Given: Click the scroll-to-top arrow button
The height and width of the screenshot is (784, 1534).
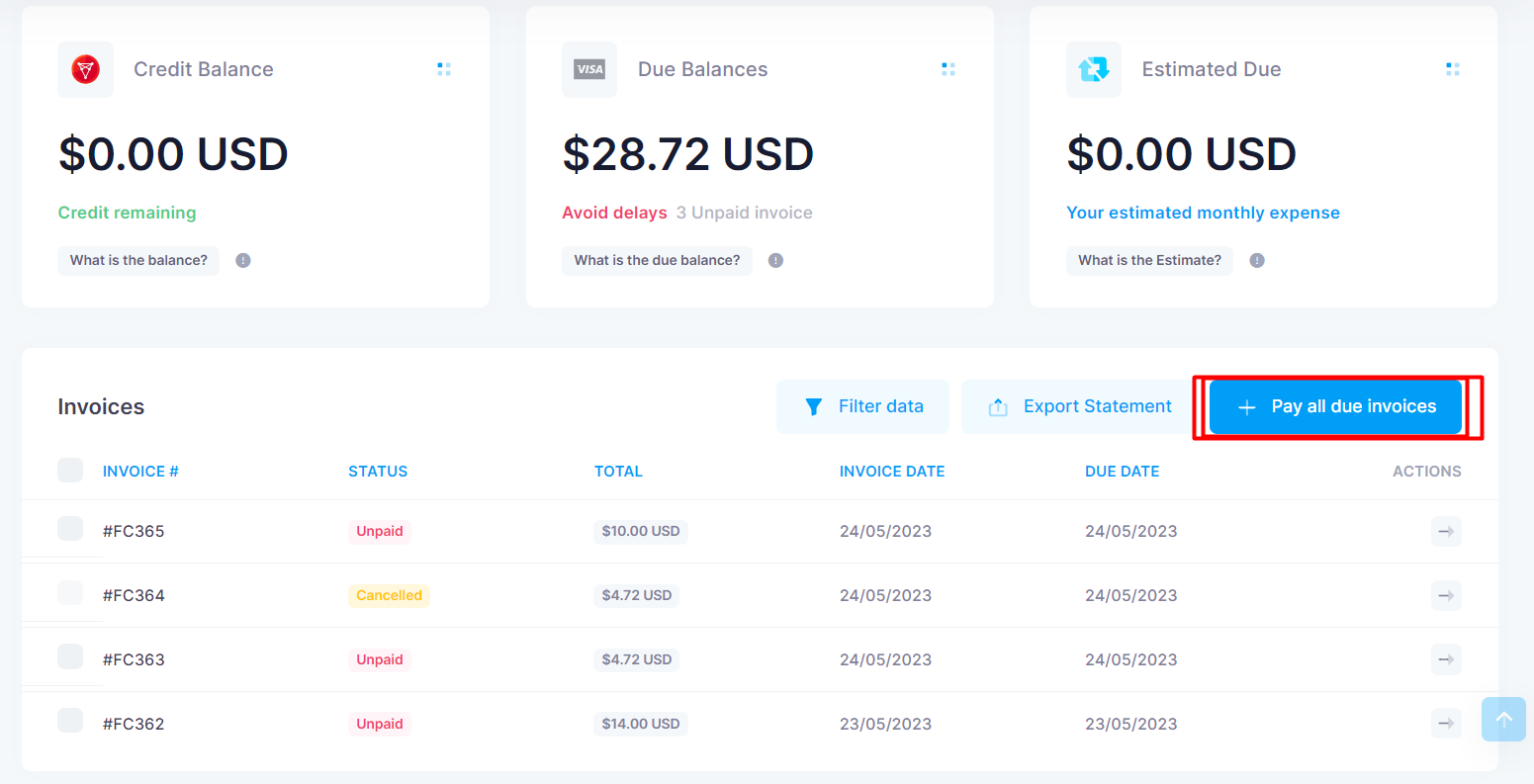Looking at the screenshot, I should click(x=1503, y=720).
